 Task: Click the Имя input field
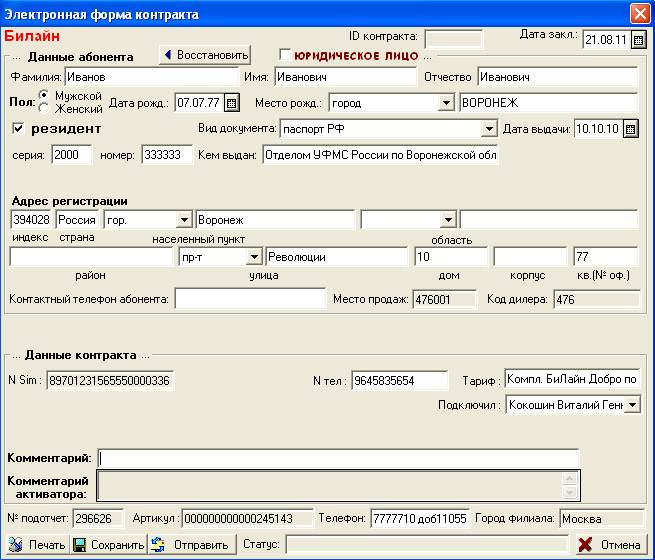[x=345, y=77]
